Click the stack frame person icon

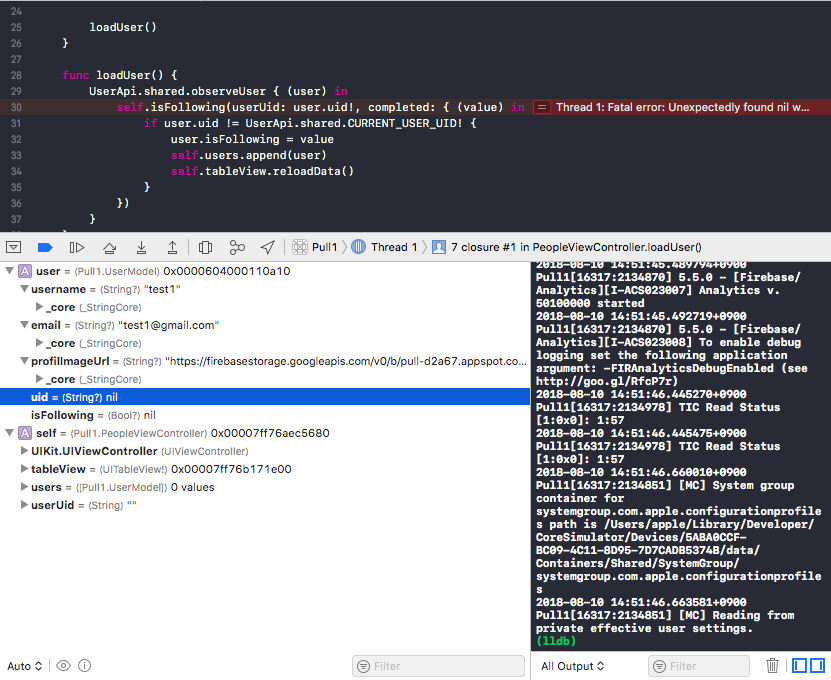(439, 247)
